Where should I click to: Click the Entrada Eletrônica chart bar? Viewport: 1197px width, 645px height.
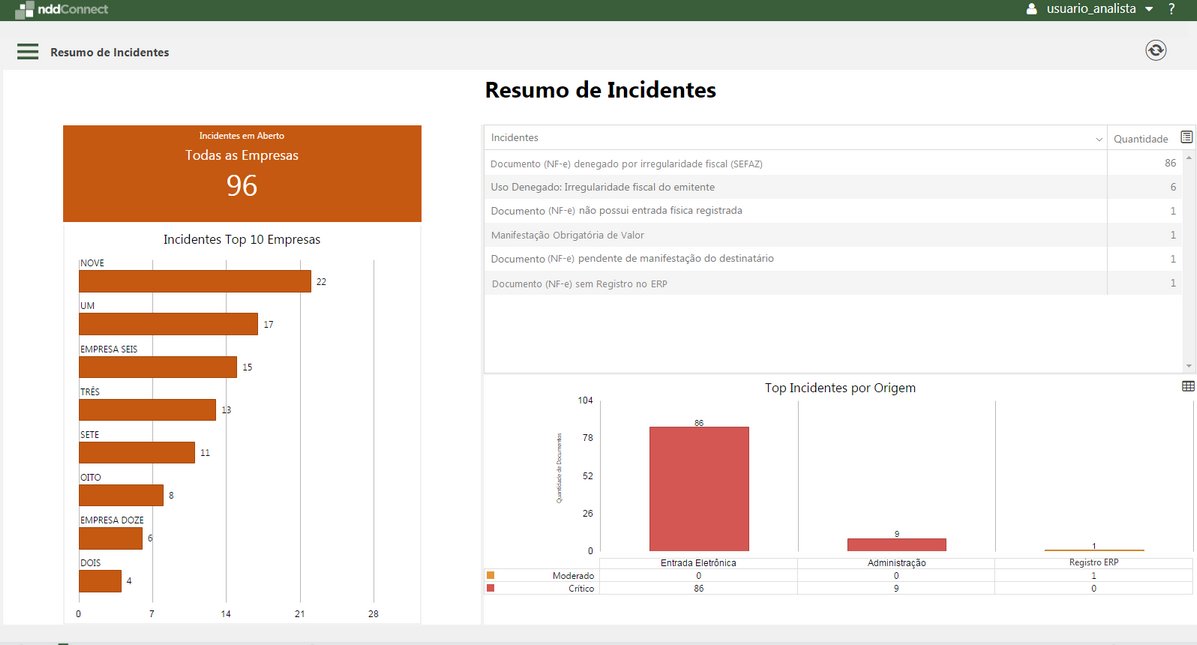click(x=698, y=489)
